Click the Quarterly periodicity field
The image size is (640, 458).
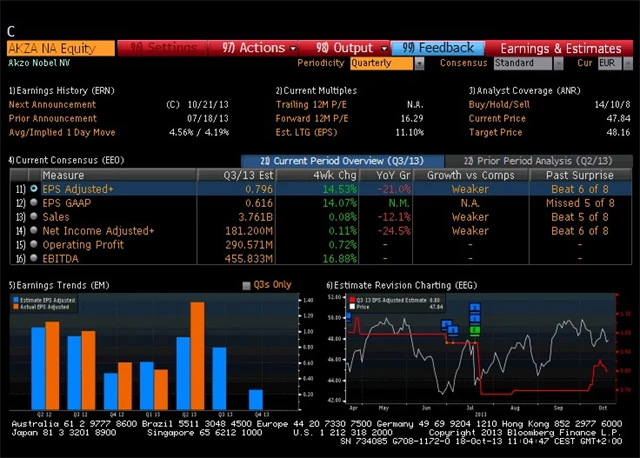click(381, 63)
